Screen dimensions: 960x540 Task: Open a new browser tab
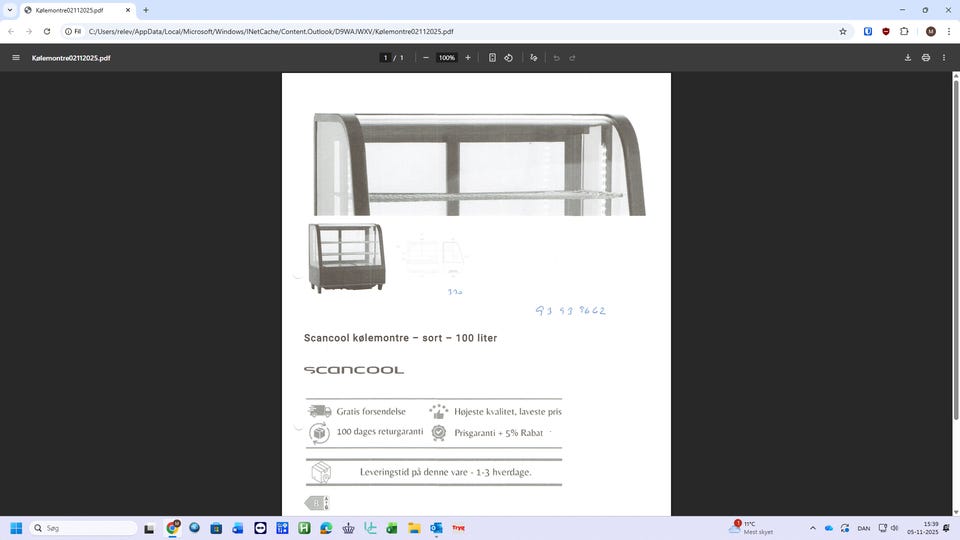click(146, 10)
